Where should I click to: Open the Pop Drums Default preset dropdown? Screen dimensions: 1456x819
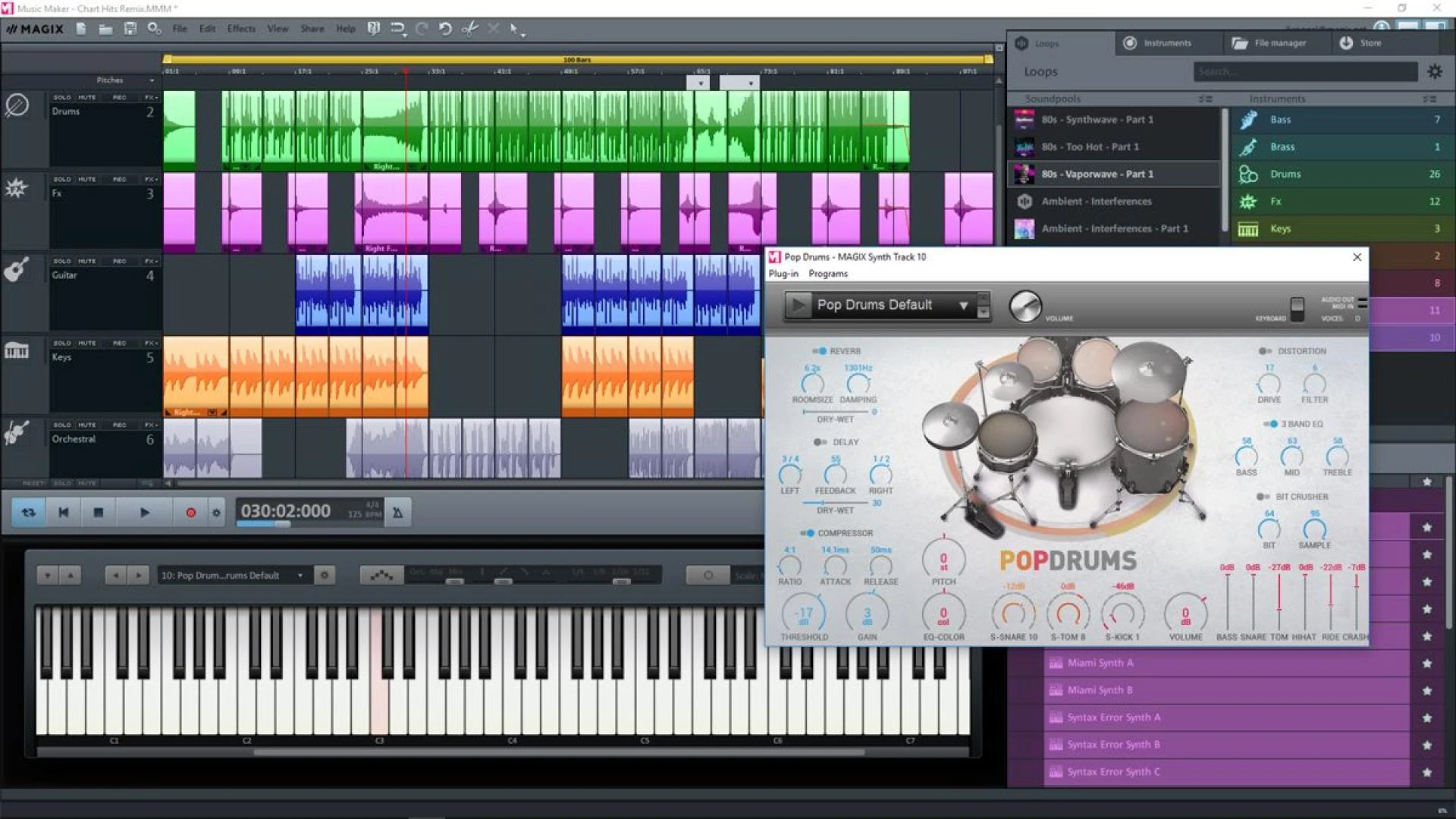click(x=963, y=305)
